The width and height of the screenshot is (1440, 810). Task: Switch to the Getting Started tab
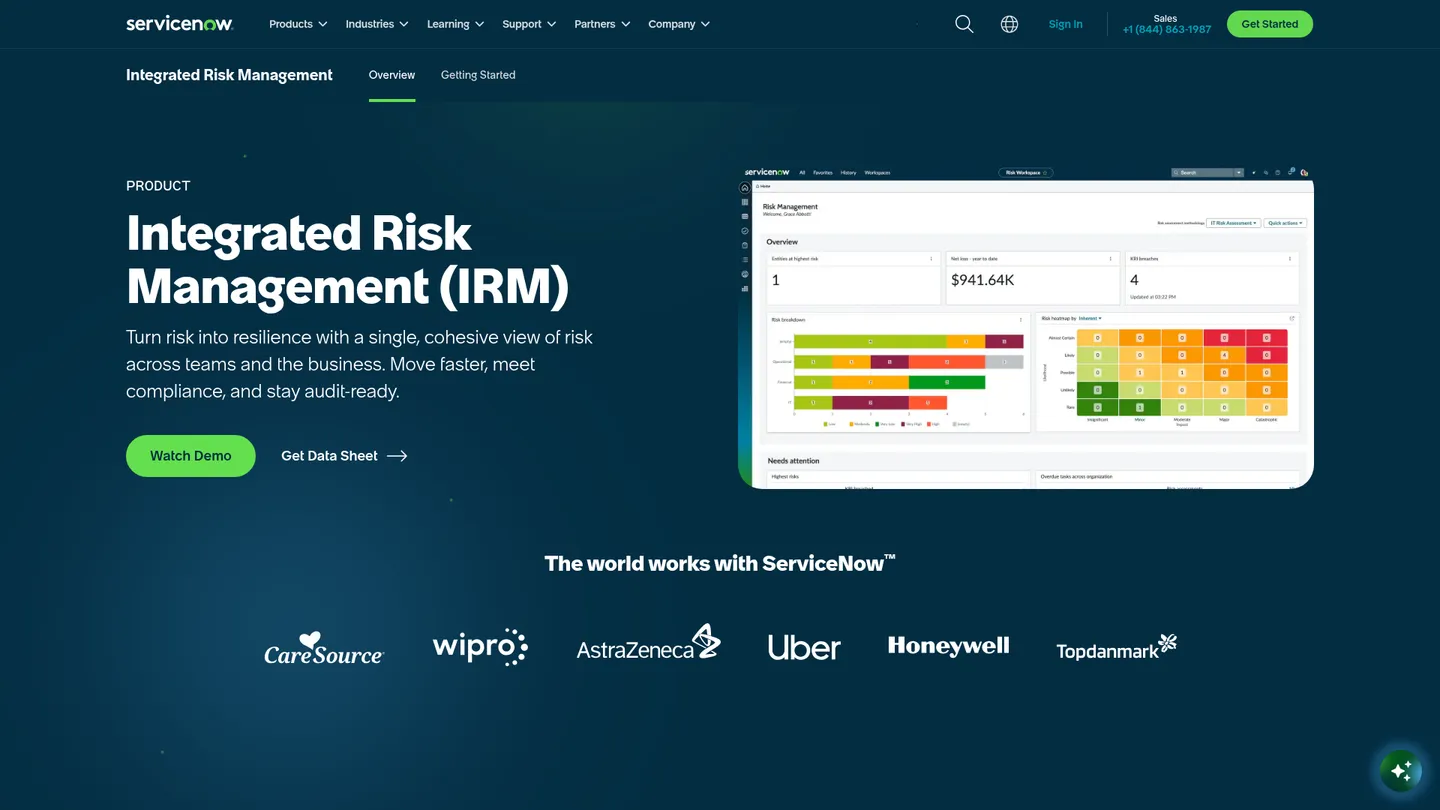[478, 75]
